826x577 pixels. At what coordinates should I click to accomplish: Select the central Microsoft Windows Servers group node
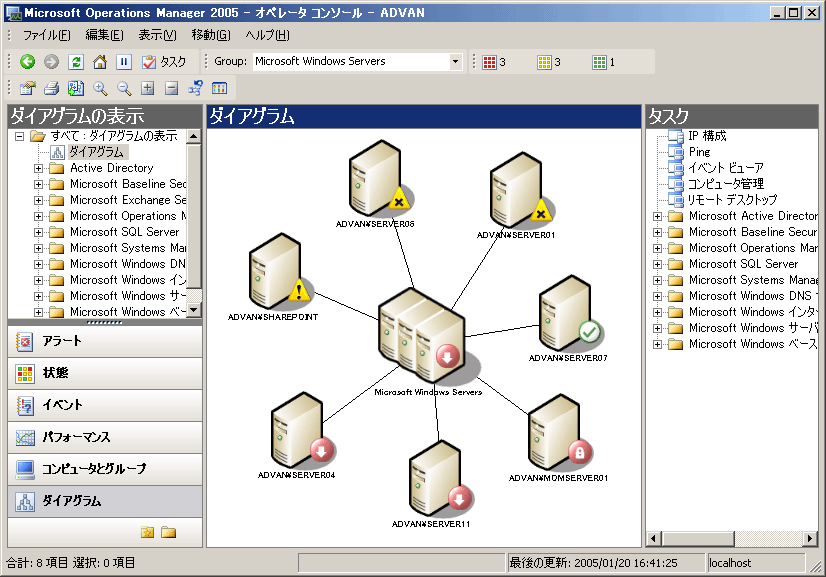click(424, 337)
